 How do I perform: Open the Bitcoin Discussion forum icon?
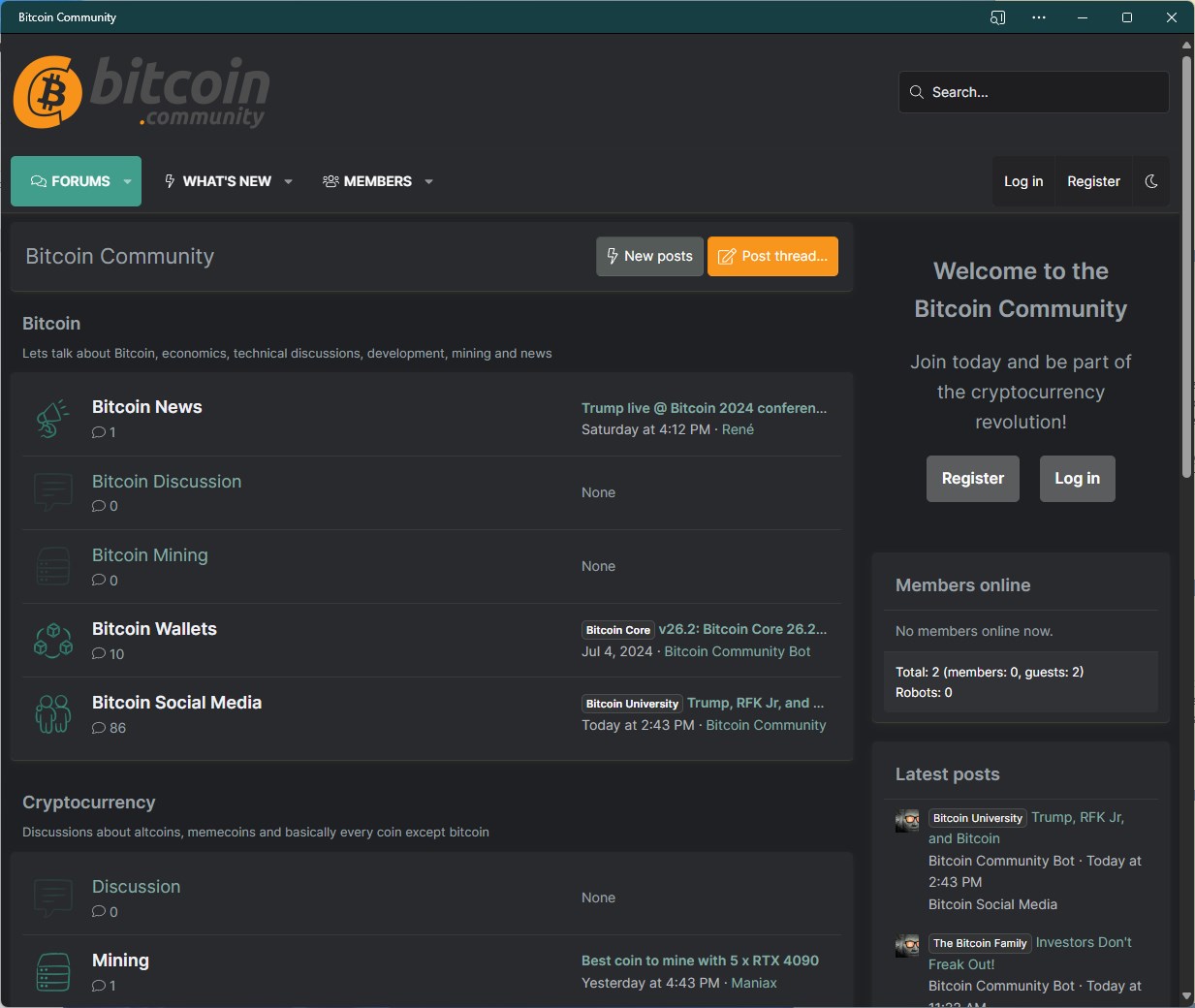(53, 492)
